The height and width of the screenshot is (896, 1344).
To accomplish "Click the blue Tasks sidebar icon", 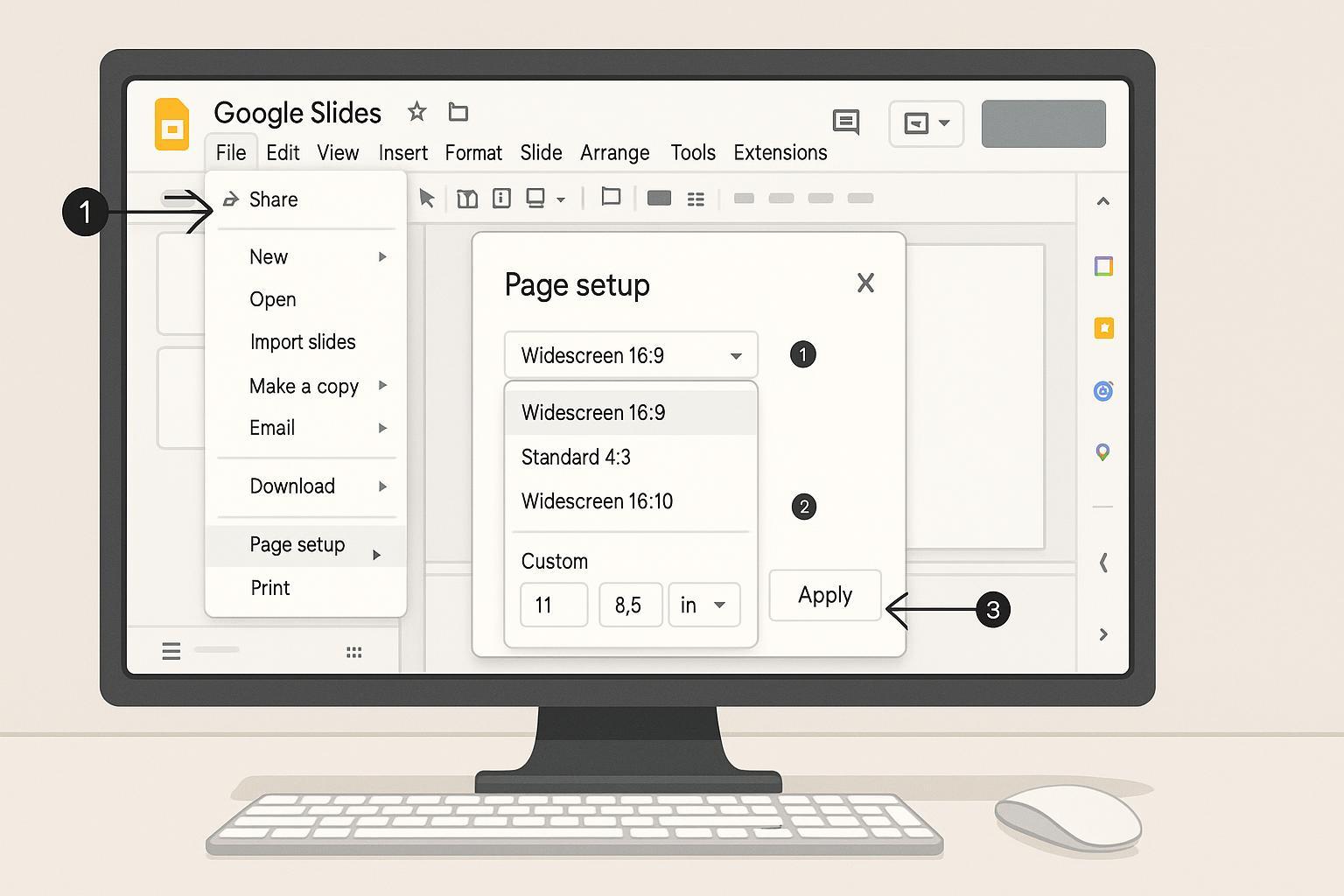I will tap(1102, 391).
